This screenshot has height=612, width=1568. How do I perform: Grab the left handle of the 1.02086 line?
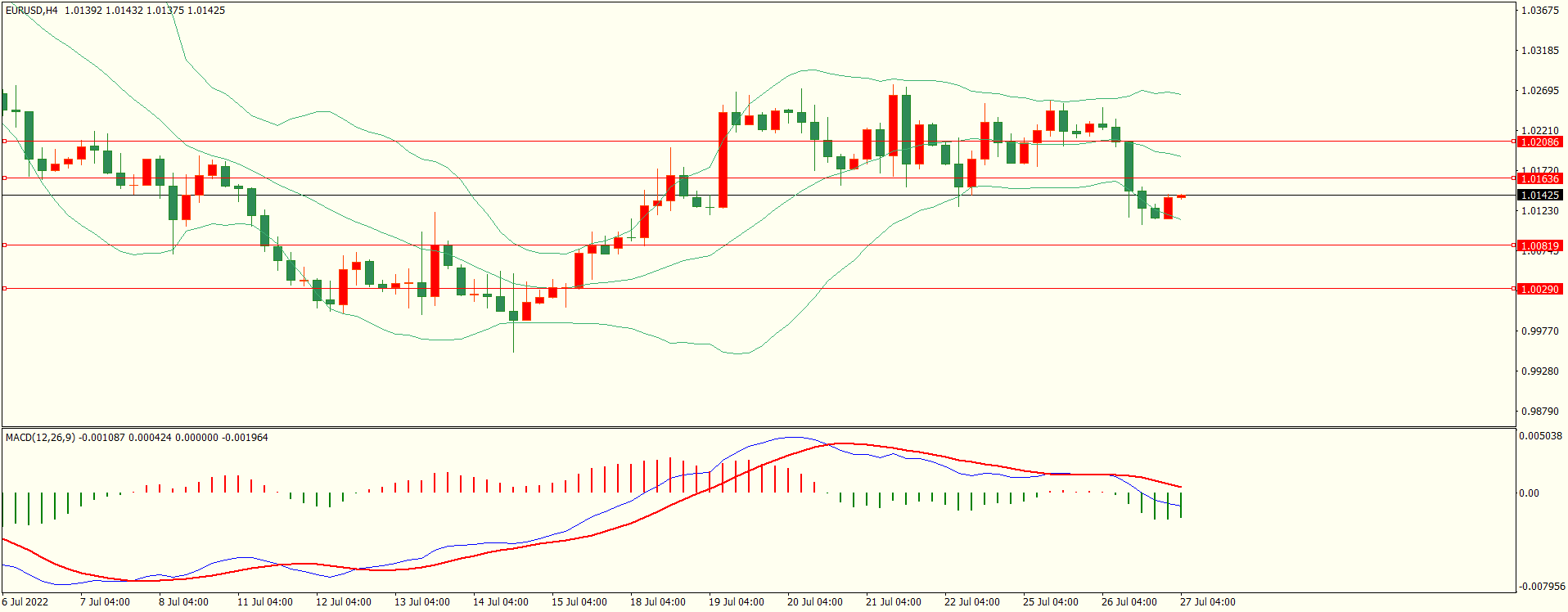click(4, 141)
